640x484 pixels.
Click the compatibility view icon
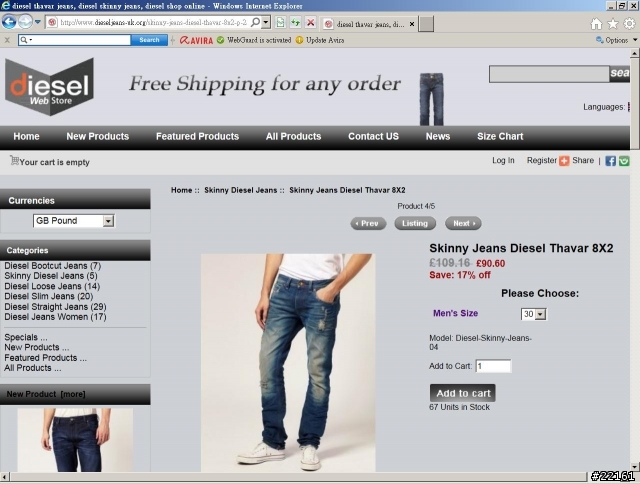tap(280, 22)
